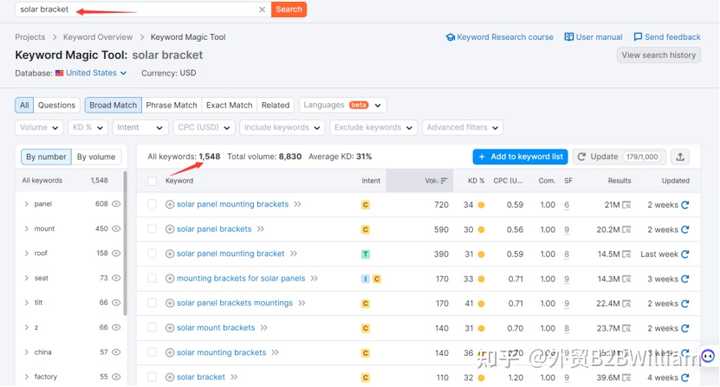Switch to Phrase Match tab
The image size is (720, 387).
tap(171, 105)
